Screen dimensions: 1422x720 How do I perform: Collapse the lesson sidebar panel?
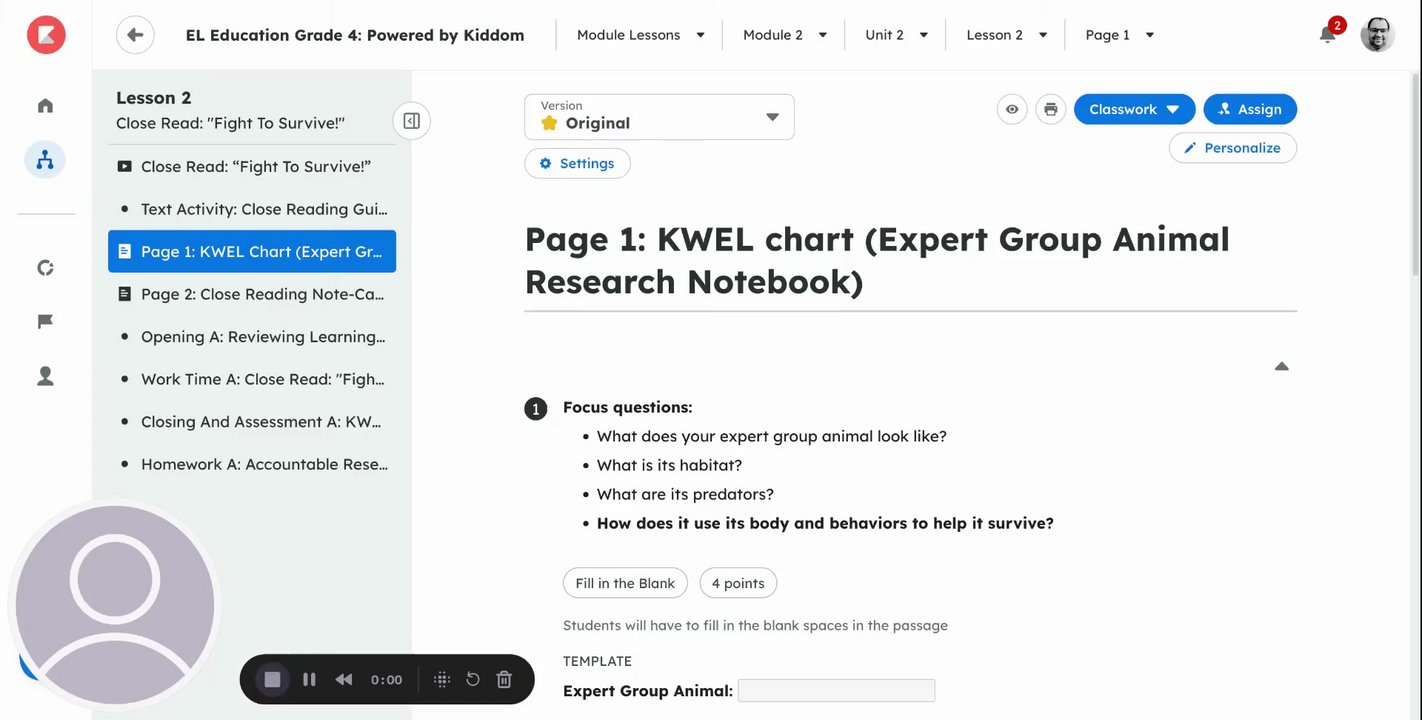click(x=411, y=121)
